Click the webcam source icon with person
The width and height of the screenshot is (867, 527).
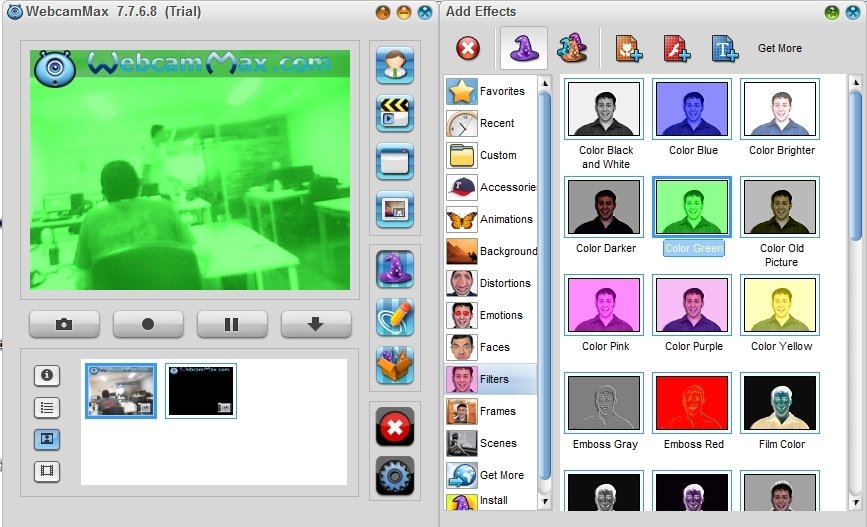pyautogui.click(x=395, y=66)
